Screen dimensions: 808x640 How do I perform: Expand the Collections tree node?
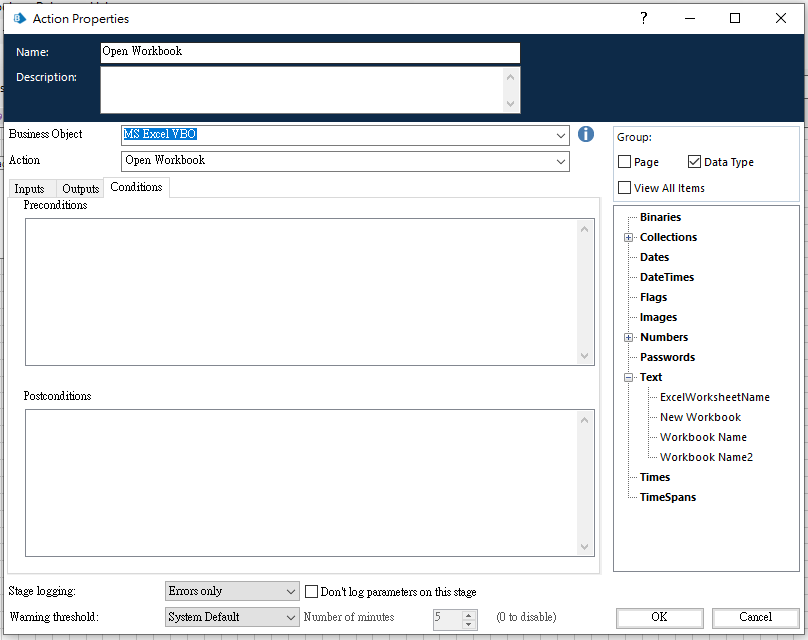coord(628,238)
